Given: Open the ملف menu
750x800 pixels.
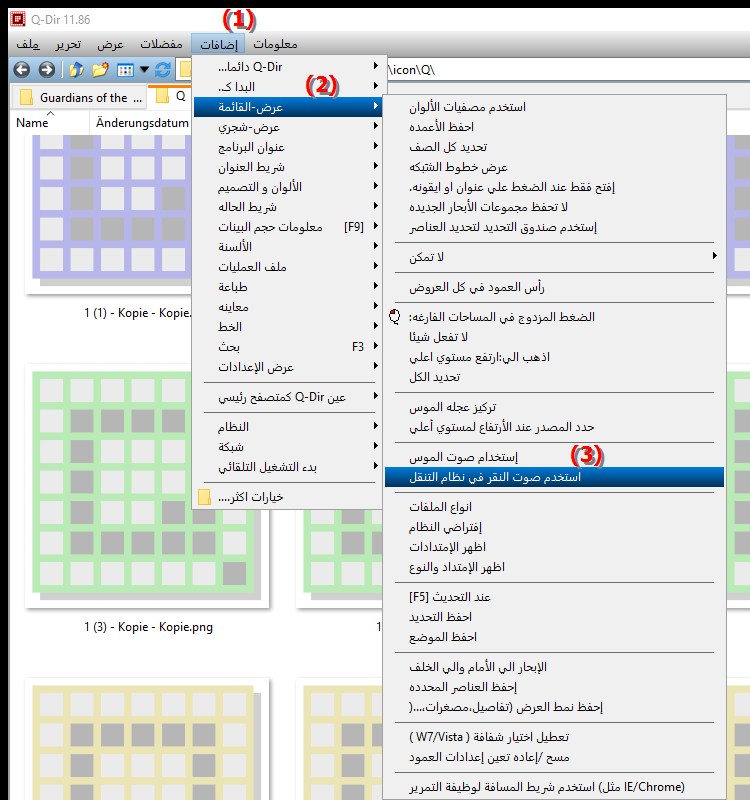Looking at the screenshot, I should 28,44.
